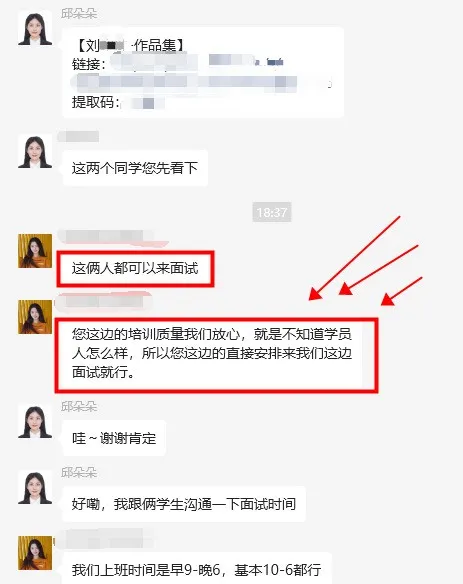Click sender name above 哇～谢谢肯定

[x=79, y=406]
